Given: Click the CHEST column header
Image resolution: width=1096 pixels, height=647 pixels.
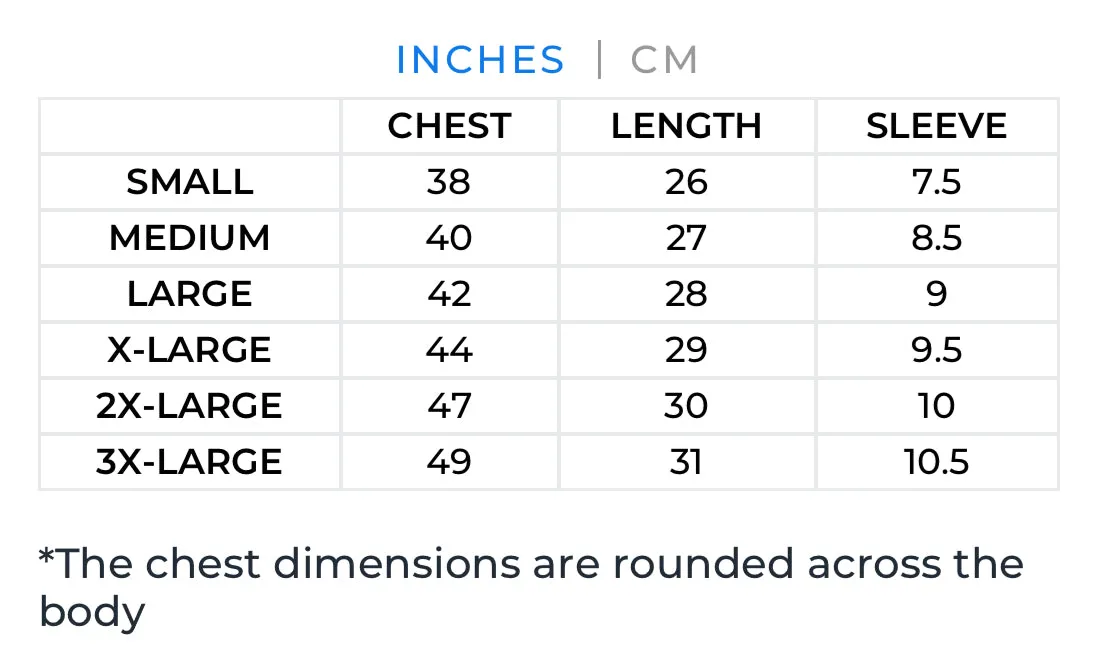Looking at the screenshot, I should (449, 126).
